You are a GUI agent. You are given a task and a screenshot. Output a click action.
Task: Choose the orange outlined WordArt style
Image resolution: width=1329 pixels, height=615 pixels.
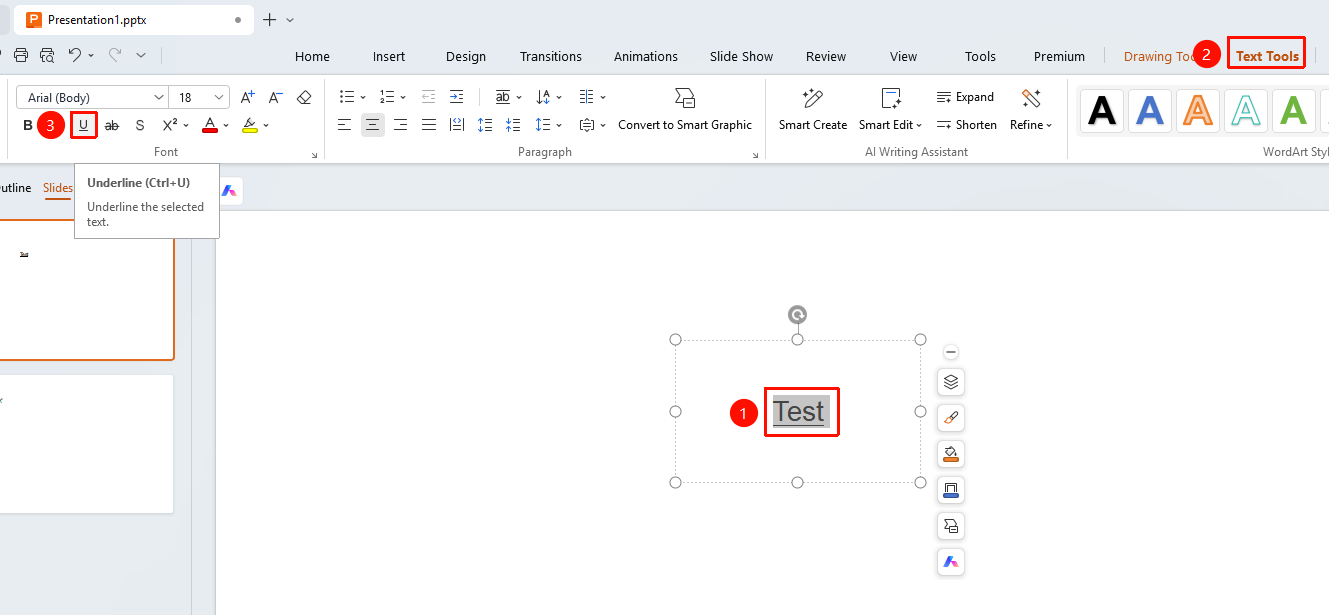pos(1198,111)
